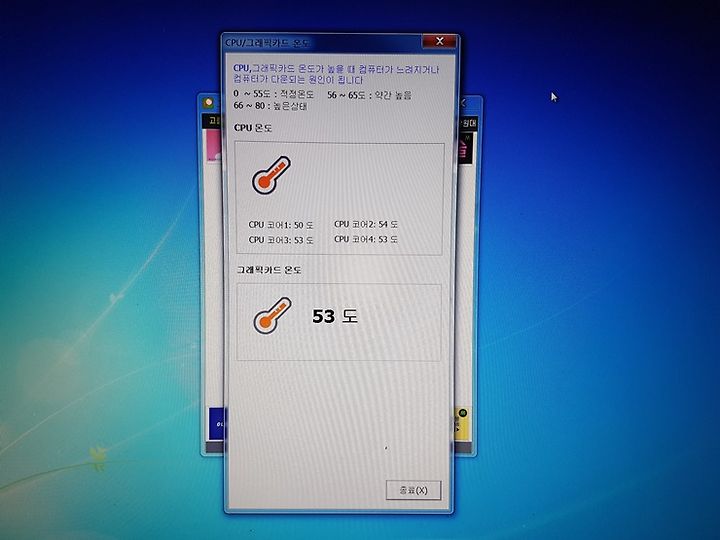Click the CPU 온도 heading
This screenshot has width=720, height=540.
click(253, 128)
